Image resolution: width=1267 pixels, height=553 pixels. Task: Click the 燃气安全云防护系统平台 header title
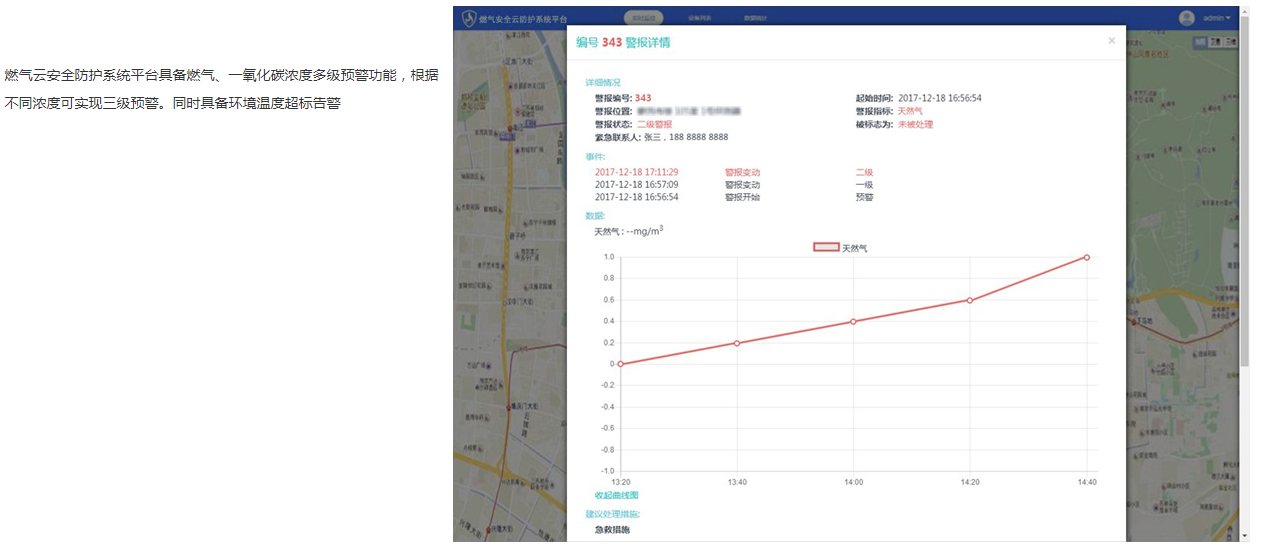pos(523,18)
